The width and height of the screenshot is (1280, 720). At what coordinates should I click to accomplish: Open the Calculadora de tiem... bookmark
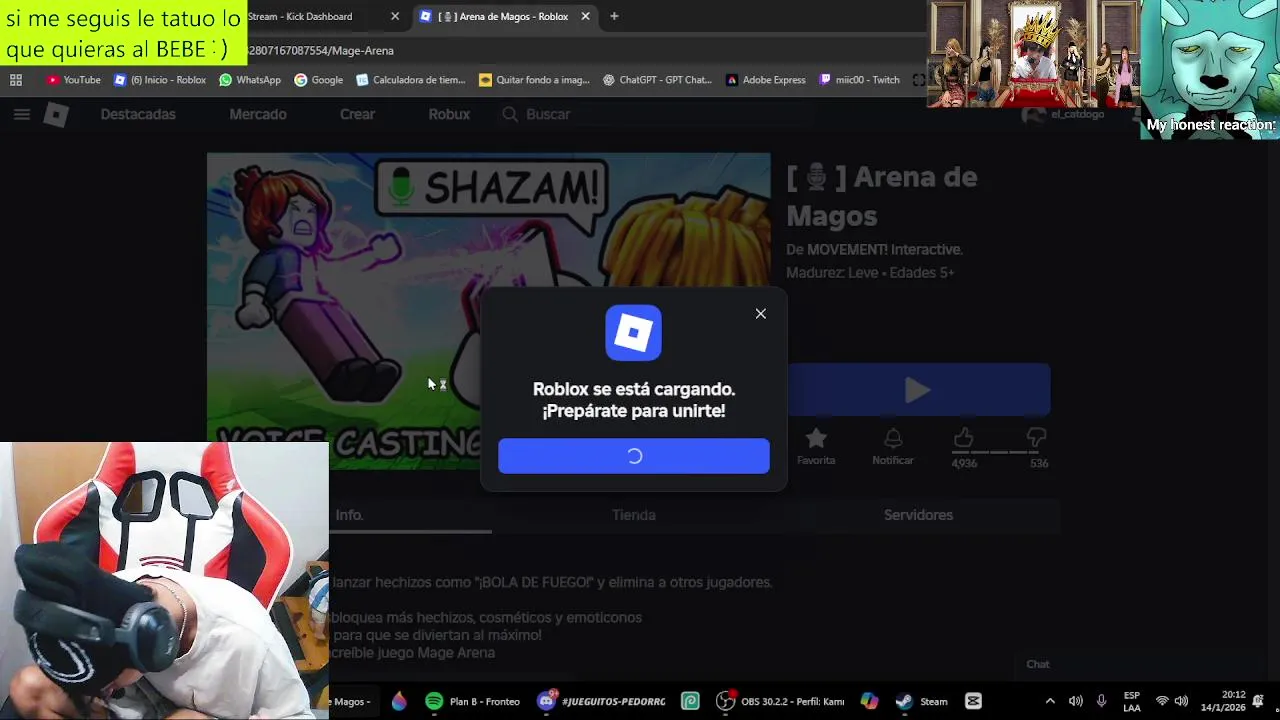click(x=411, y=80)
